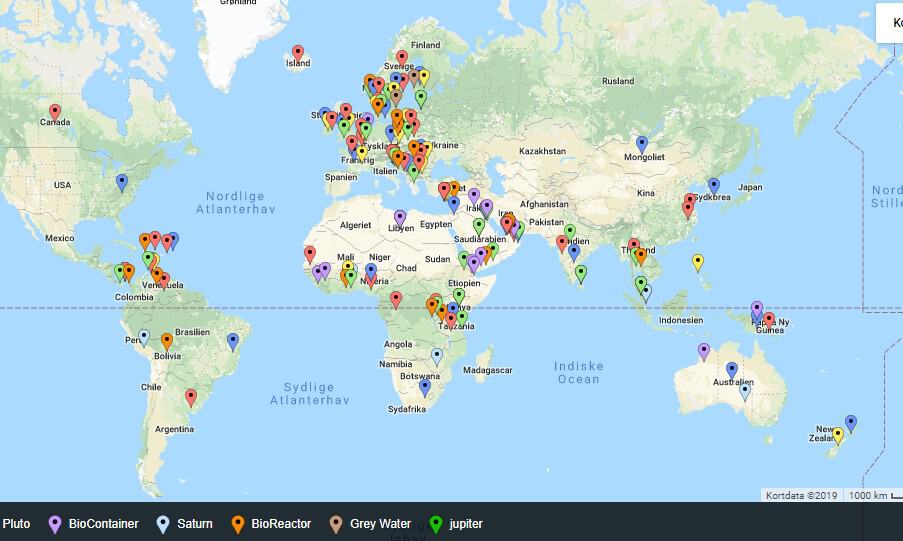This screenshot has height=541, width=903.
Task: Click the red pin on West Africa's Atlantic coast
Action: (x=310, y=255)
